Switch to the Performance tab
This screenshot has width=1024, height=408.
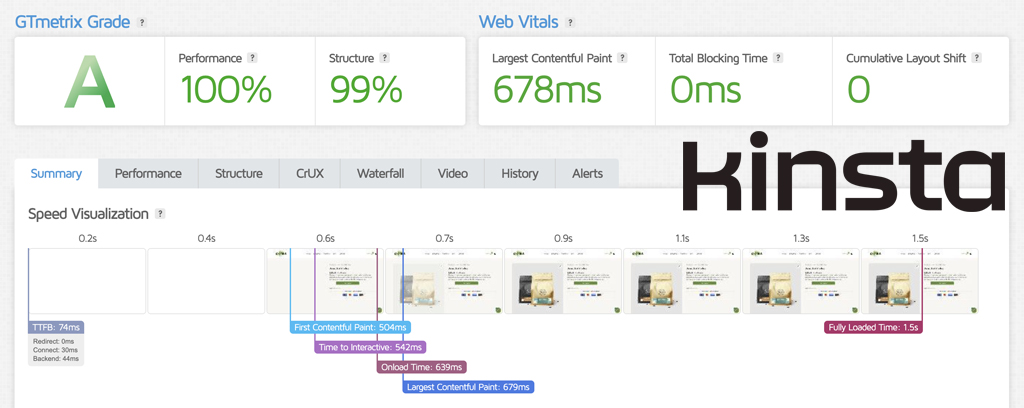click(x=148, y=174)
